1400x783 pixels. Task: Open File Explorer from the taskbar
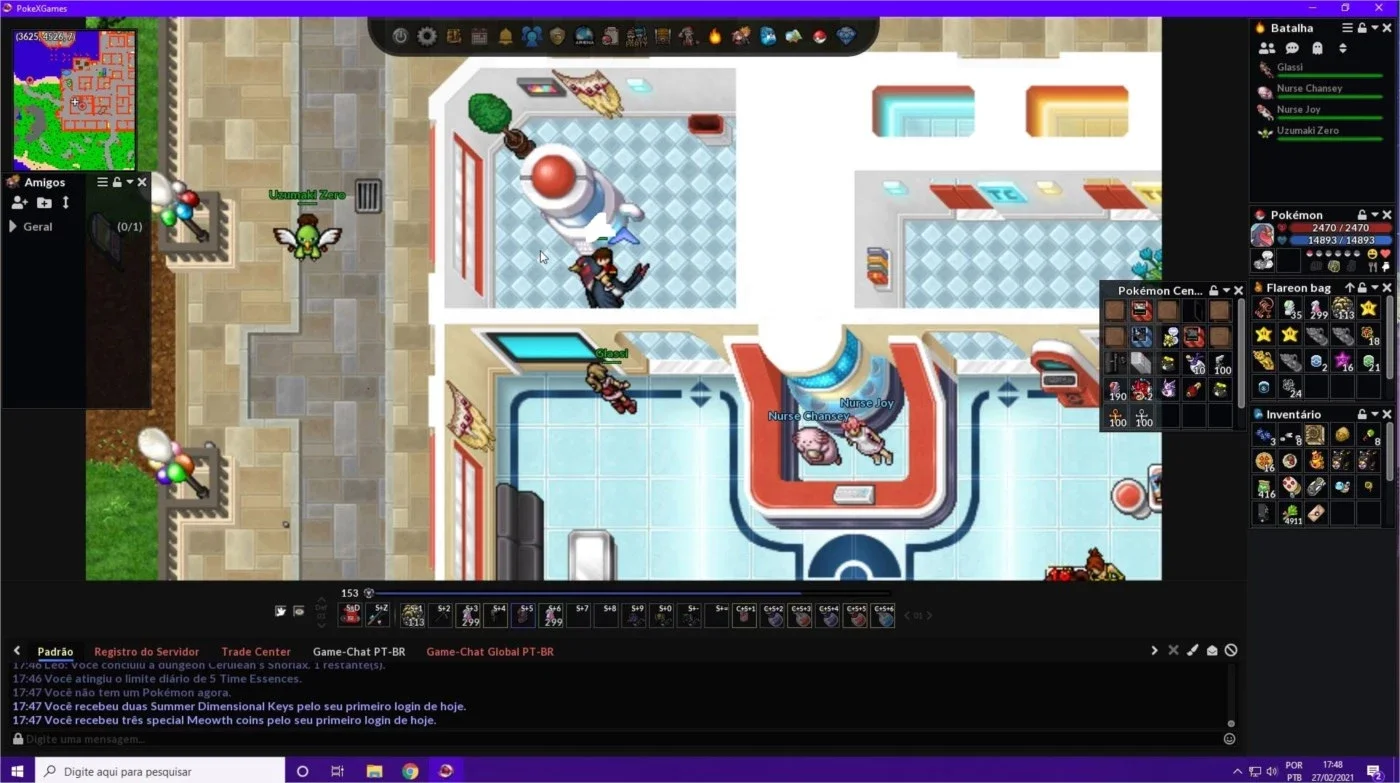pos(374,771)
